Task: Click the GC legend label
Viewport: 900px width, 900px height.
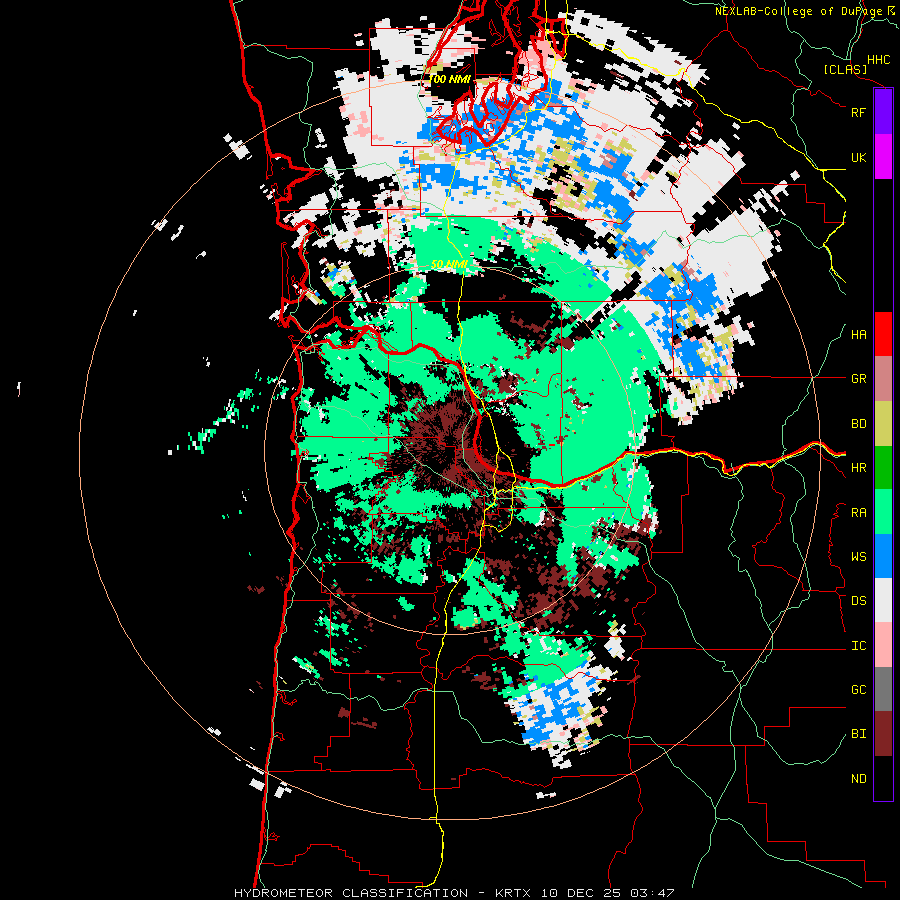Action: (x=858, y=690)
